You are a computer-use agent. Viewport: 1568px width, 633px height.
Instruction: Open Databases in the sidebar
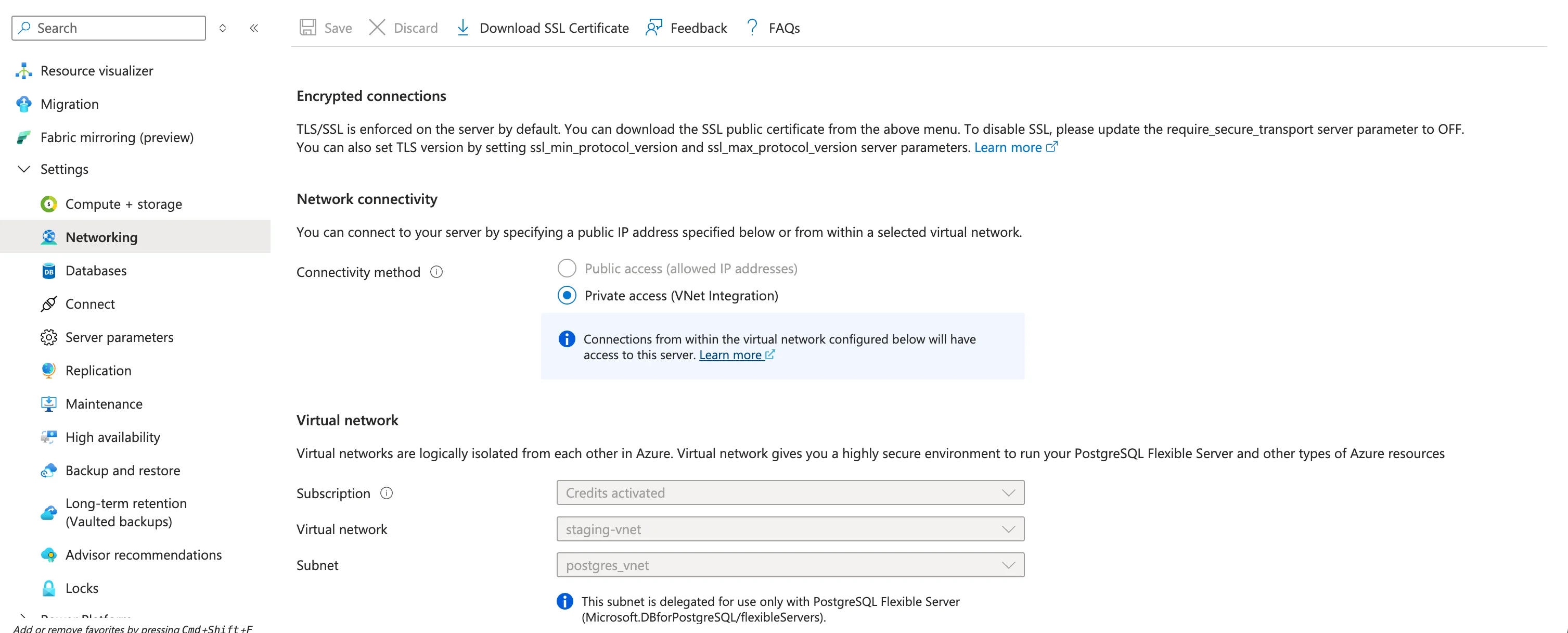coord(96,271)
